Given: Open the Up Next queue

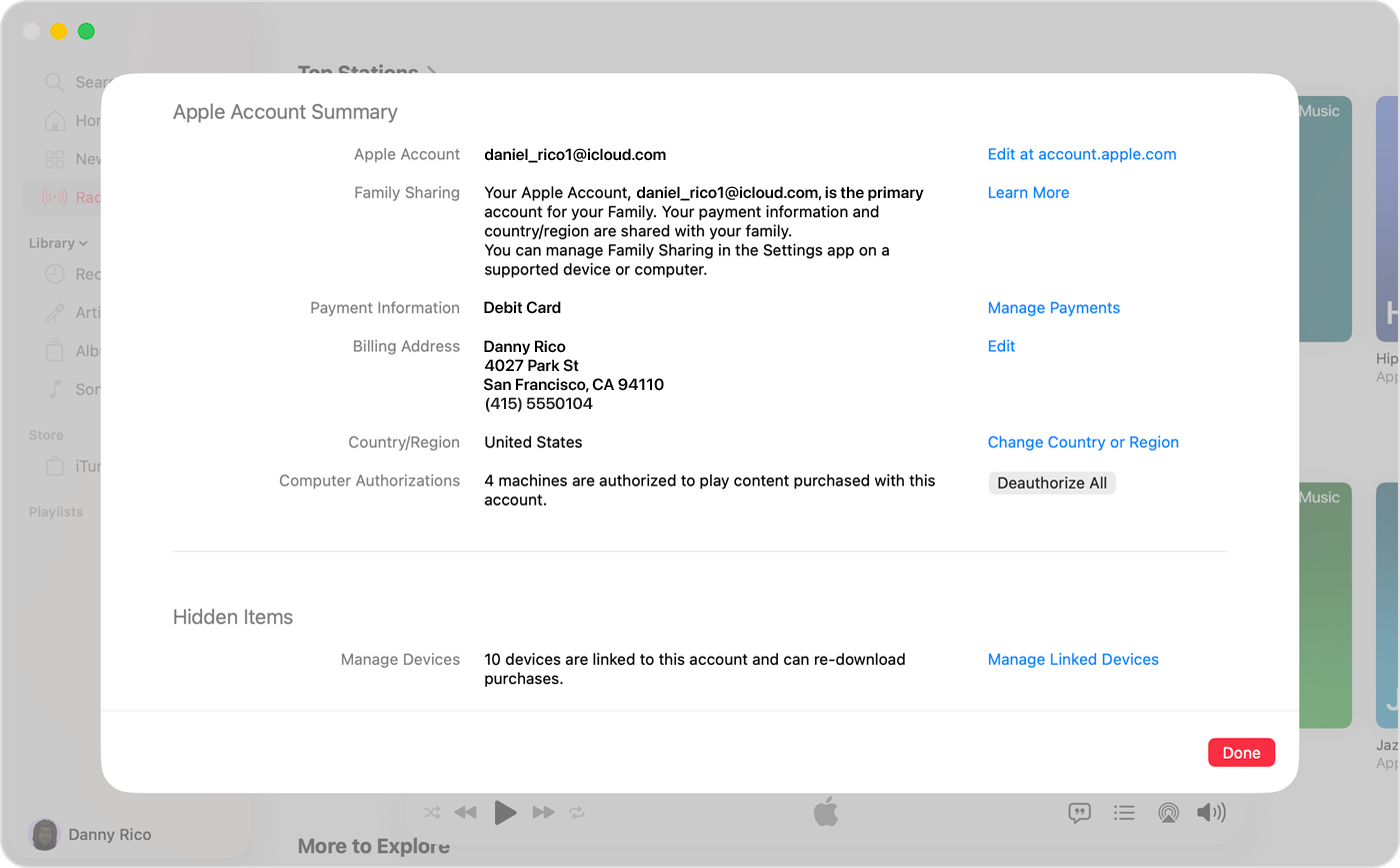Looking at the screenshot, I should [x=1123, y=813].
